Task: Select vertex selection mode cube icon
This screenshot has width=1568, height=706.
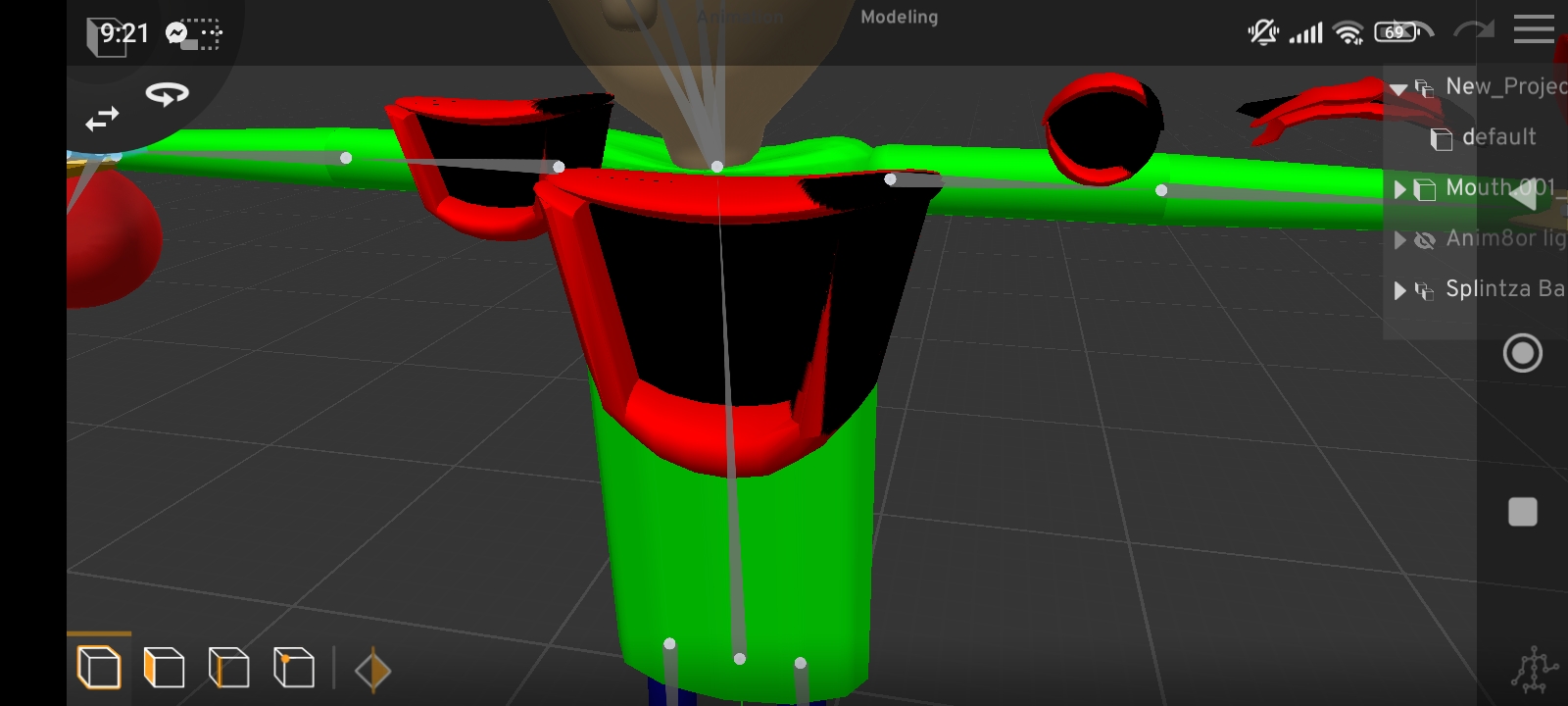Action: pyautogui.click(x=293, y=669)
